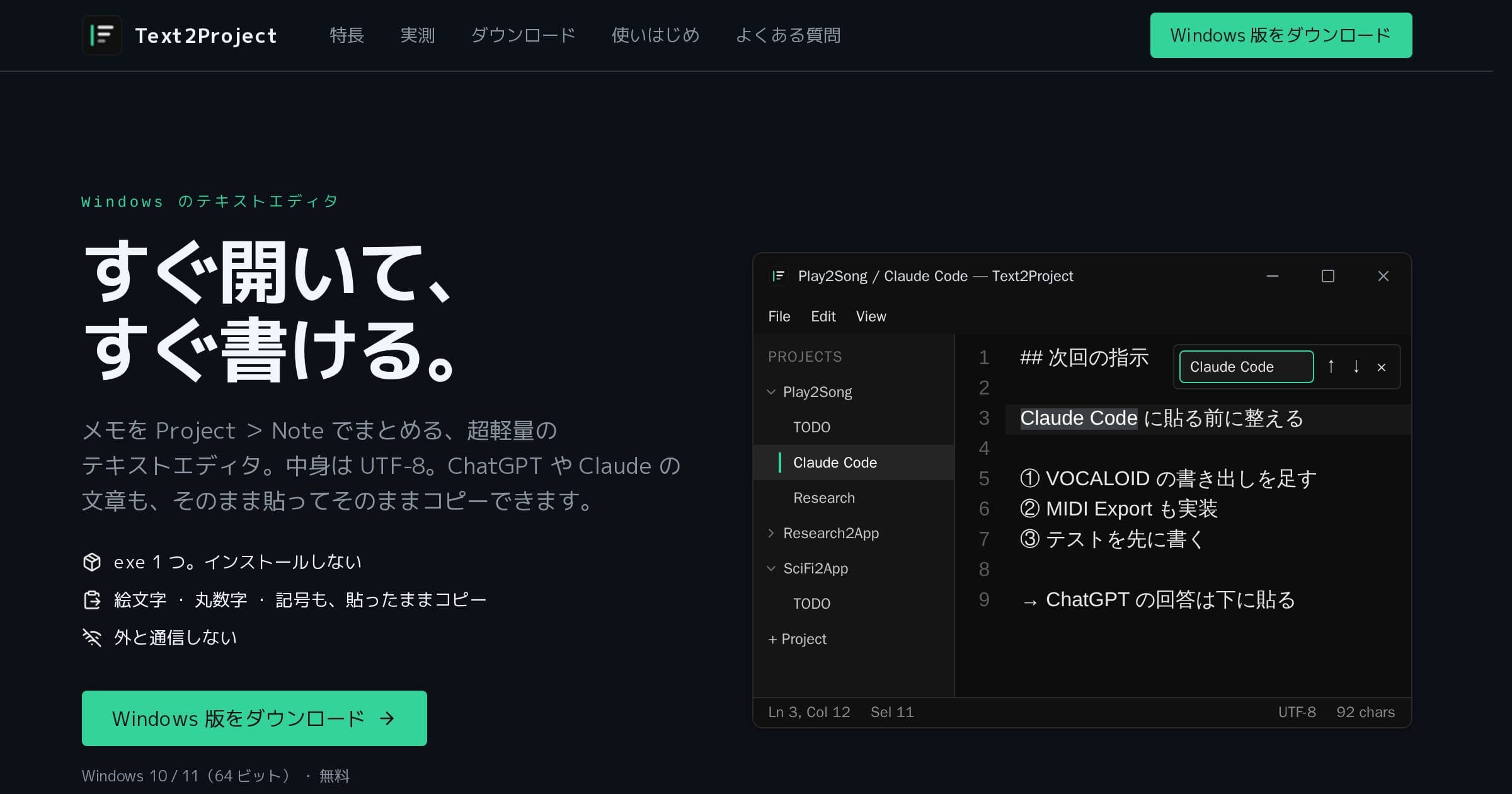Add a new project with + Project
This screenshot has height=794, width=1512.
797,639
